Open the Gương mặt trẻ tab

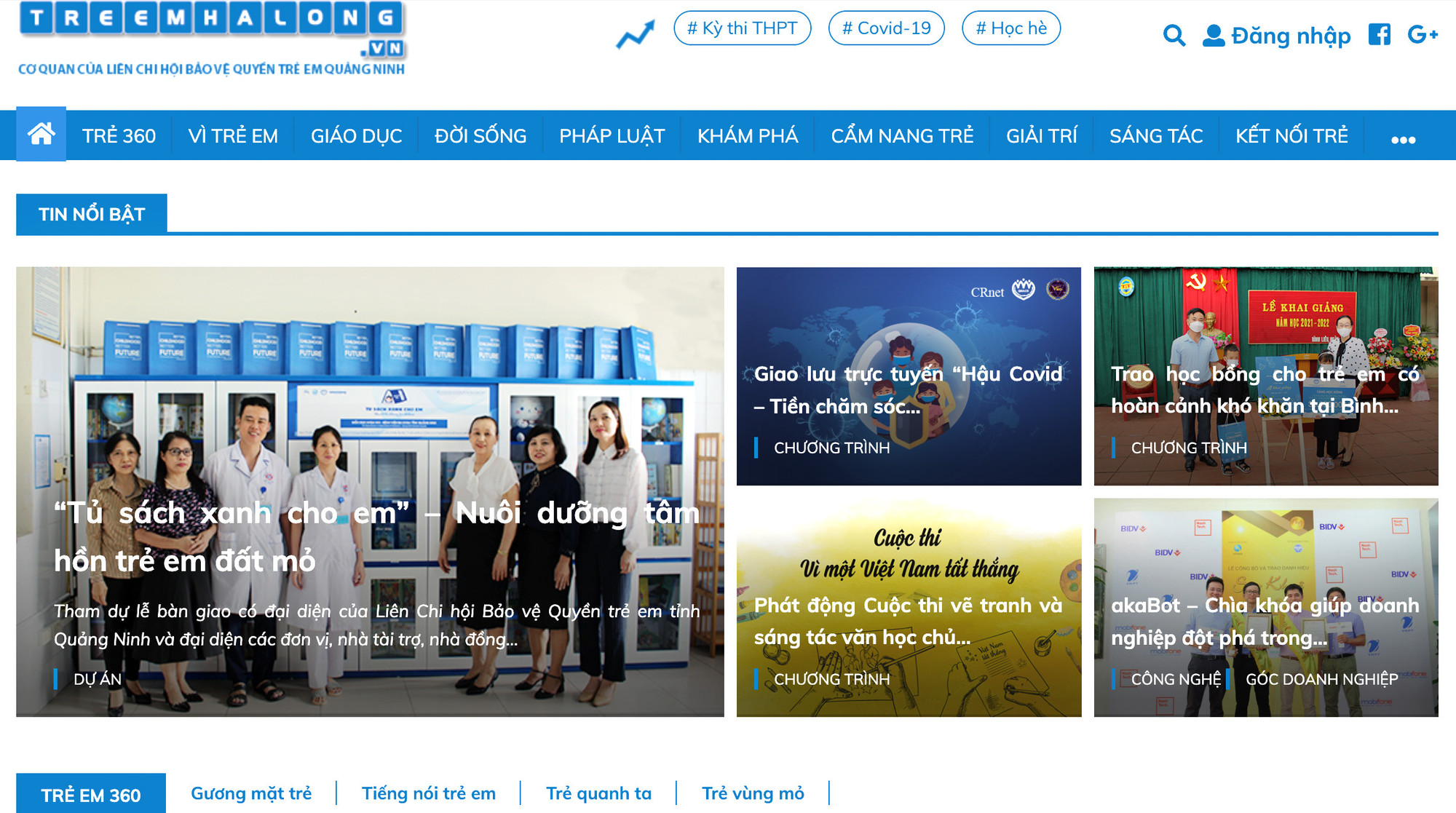[x=251, y=793]
